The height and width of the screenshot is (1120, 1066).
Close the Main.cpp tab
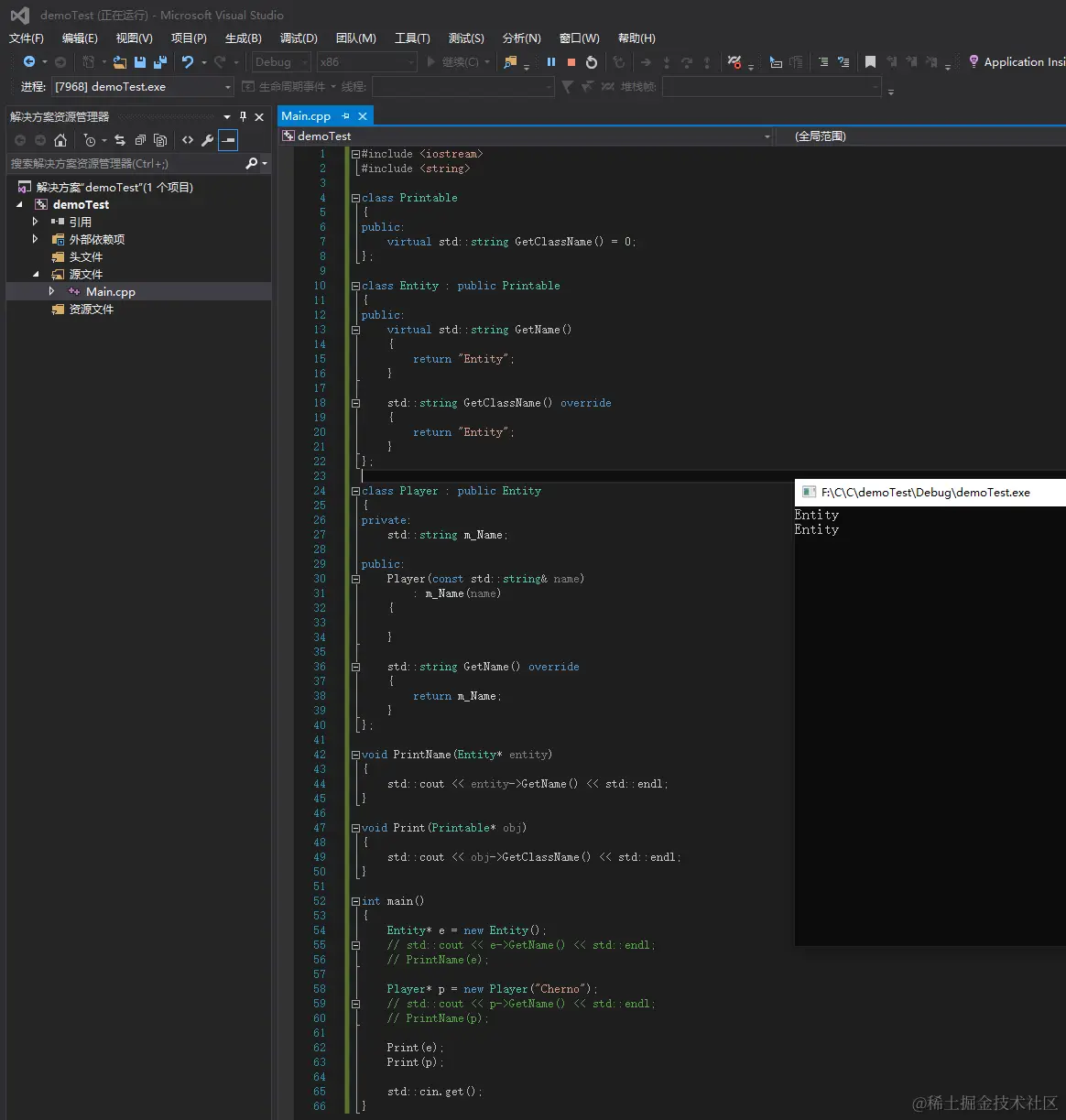[363, 116]
